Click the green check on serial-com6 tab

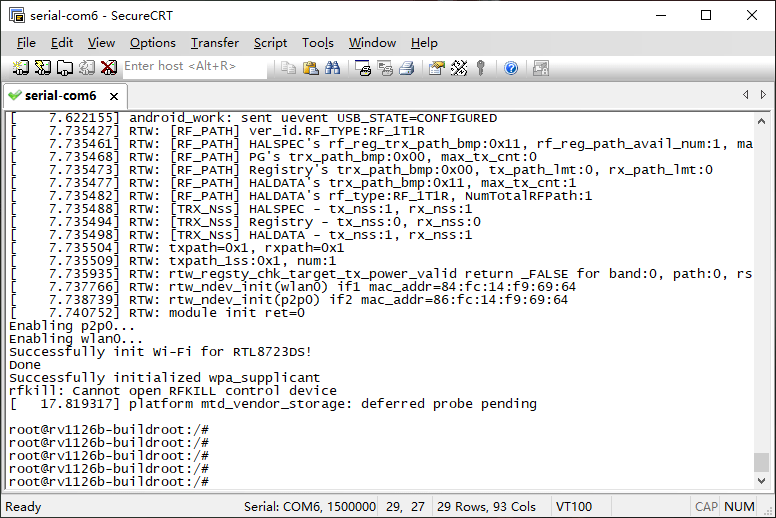click(15, 95)
